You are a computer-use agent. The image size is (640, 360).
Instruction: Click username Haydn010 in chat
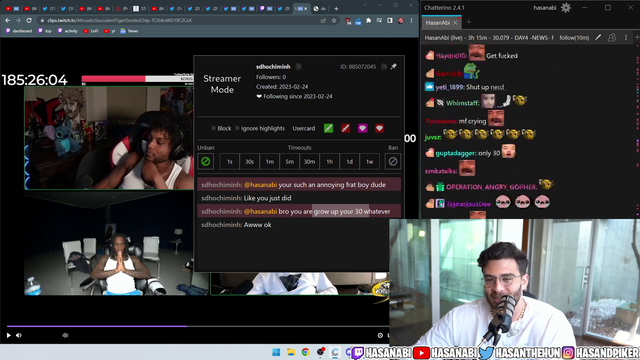click(451, 56)
